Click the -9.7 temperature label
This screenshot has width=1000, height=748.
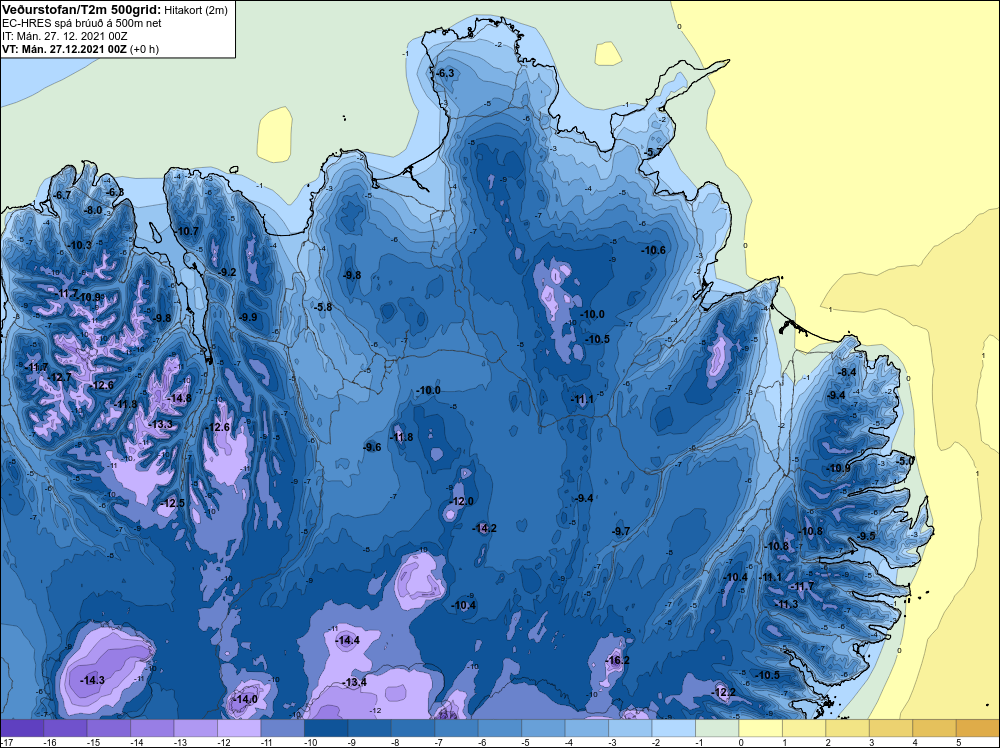click(x=621, y=531)
